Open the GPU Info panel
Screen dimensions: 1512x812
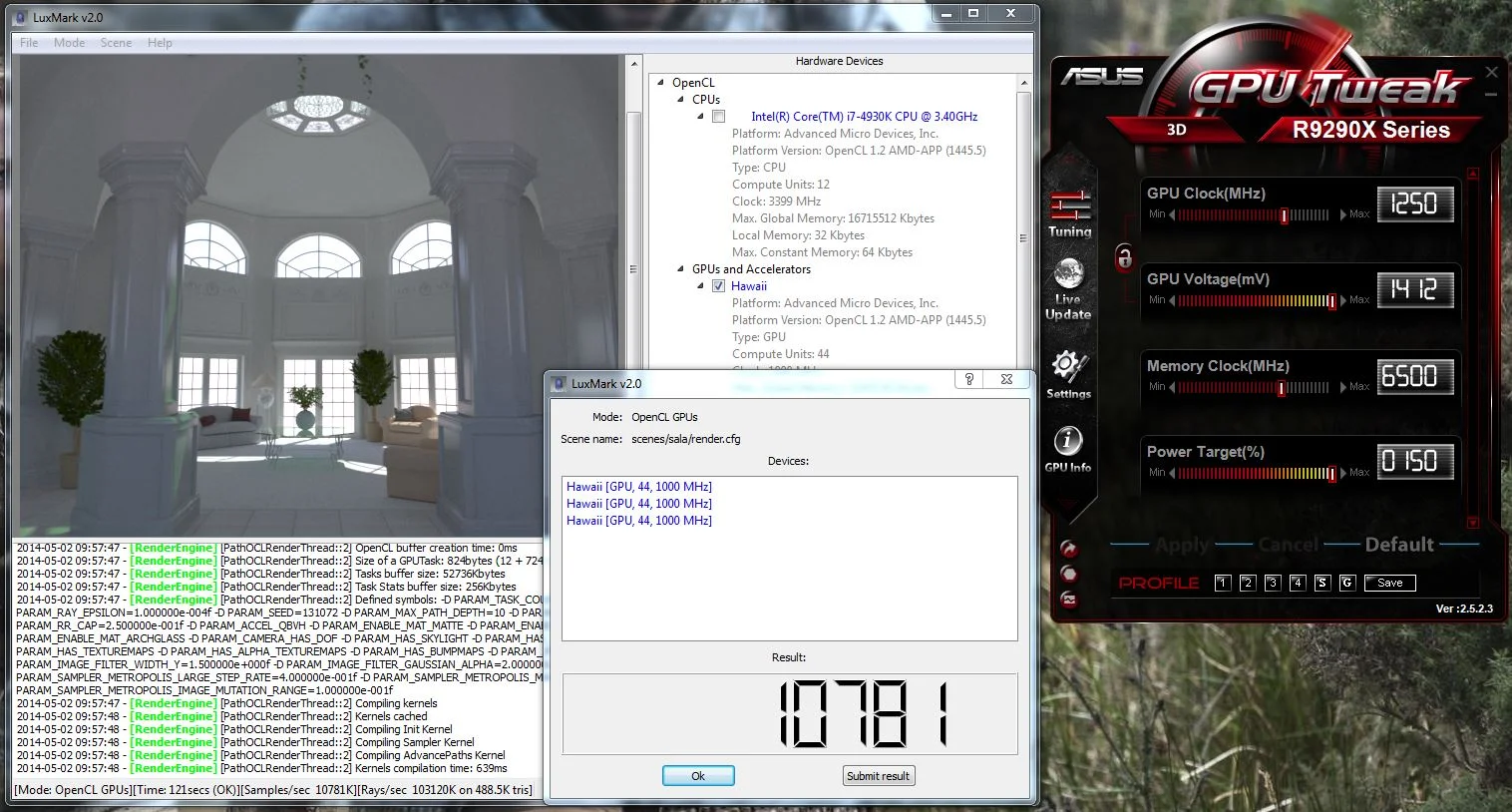(x=1068, y=449)
